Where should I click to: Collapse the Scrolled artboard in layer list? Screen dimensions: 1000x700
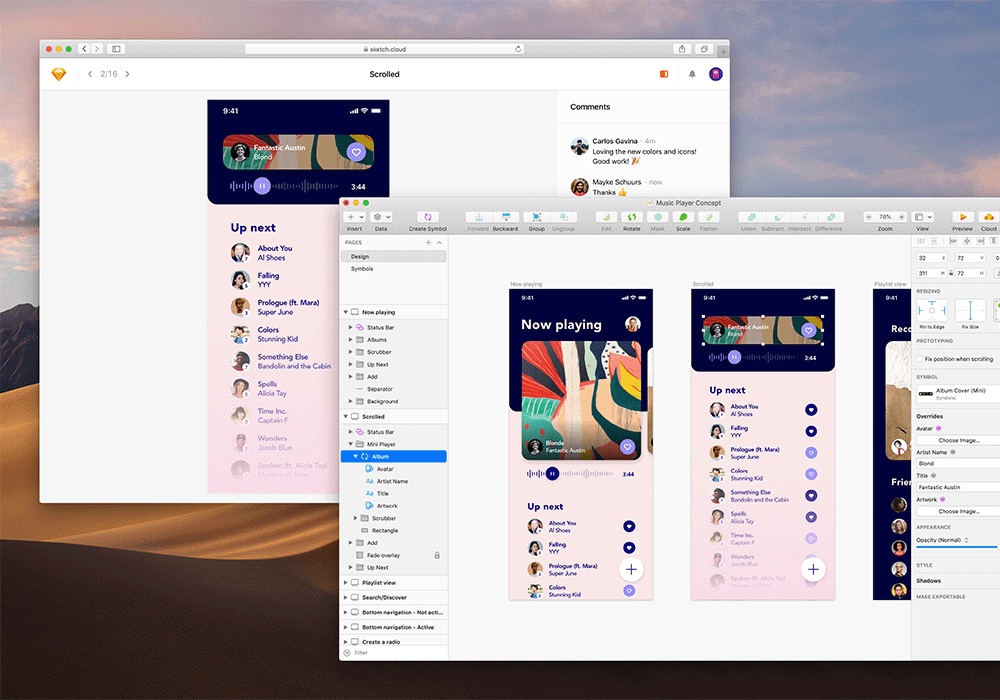pos(346,417)
